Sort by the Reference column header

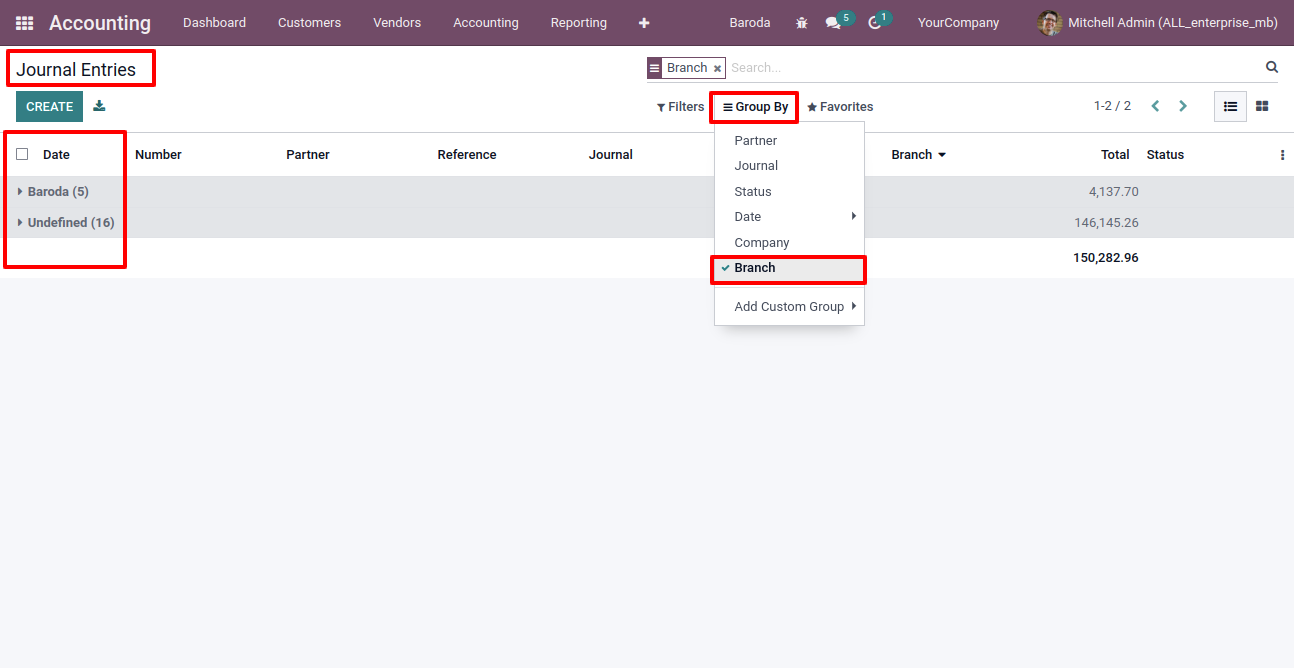click(x=467, y=155)
